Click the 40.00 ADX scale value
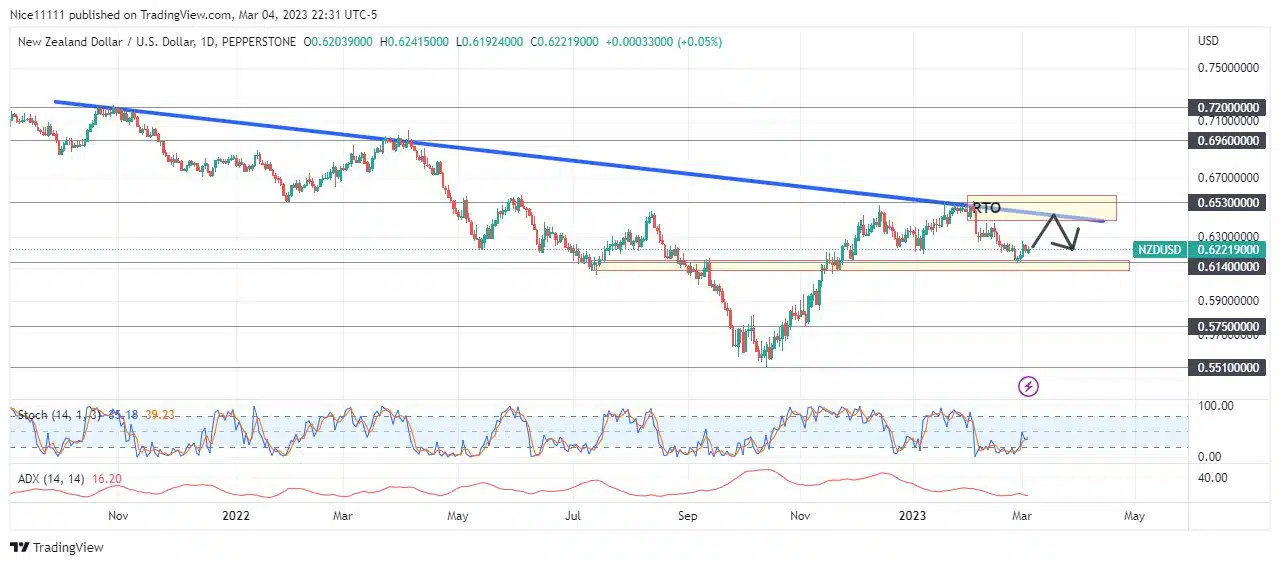 click(1213, 478)
